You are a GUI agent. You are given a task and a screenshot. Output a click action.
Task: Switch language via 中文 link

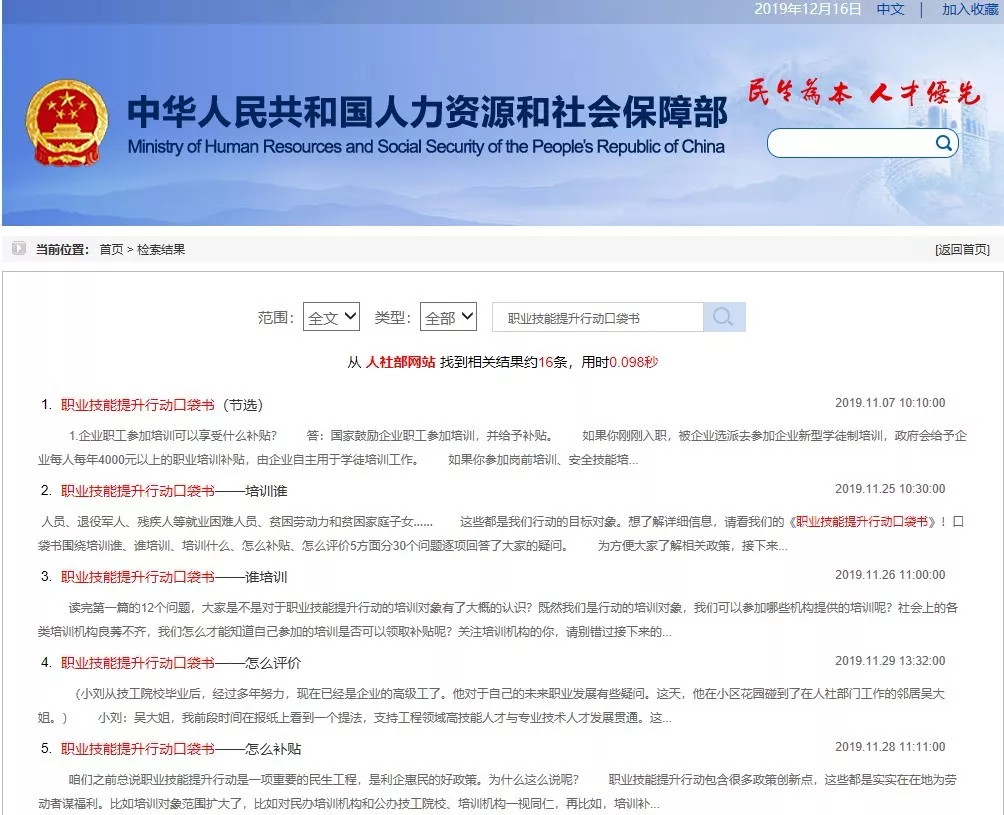[x=890, y=10]
